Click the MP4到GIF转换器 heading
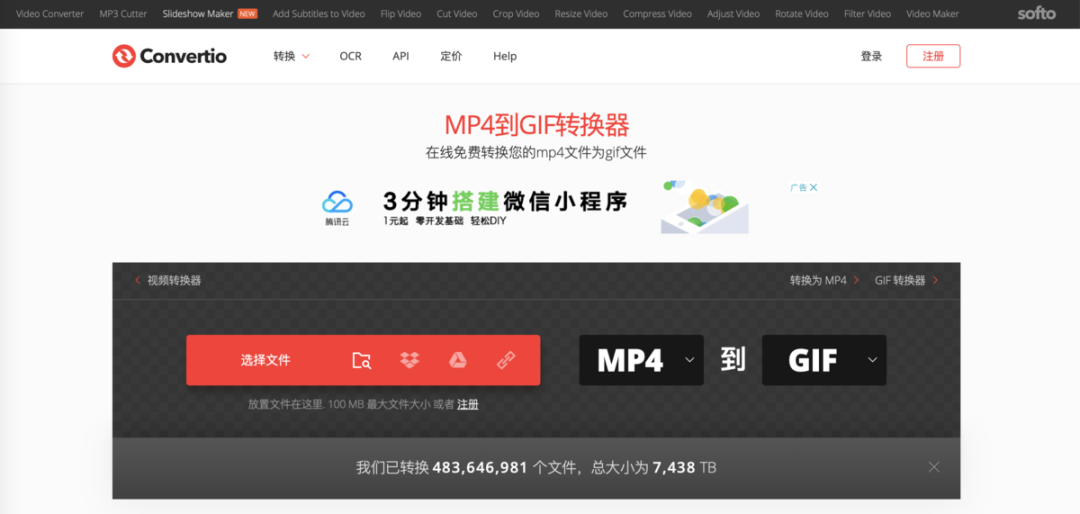This screenshot has width=1080, height=514. click(x=537, y=125)
